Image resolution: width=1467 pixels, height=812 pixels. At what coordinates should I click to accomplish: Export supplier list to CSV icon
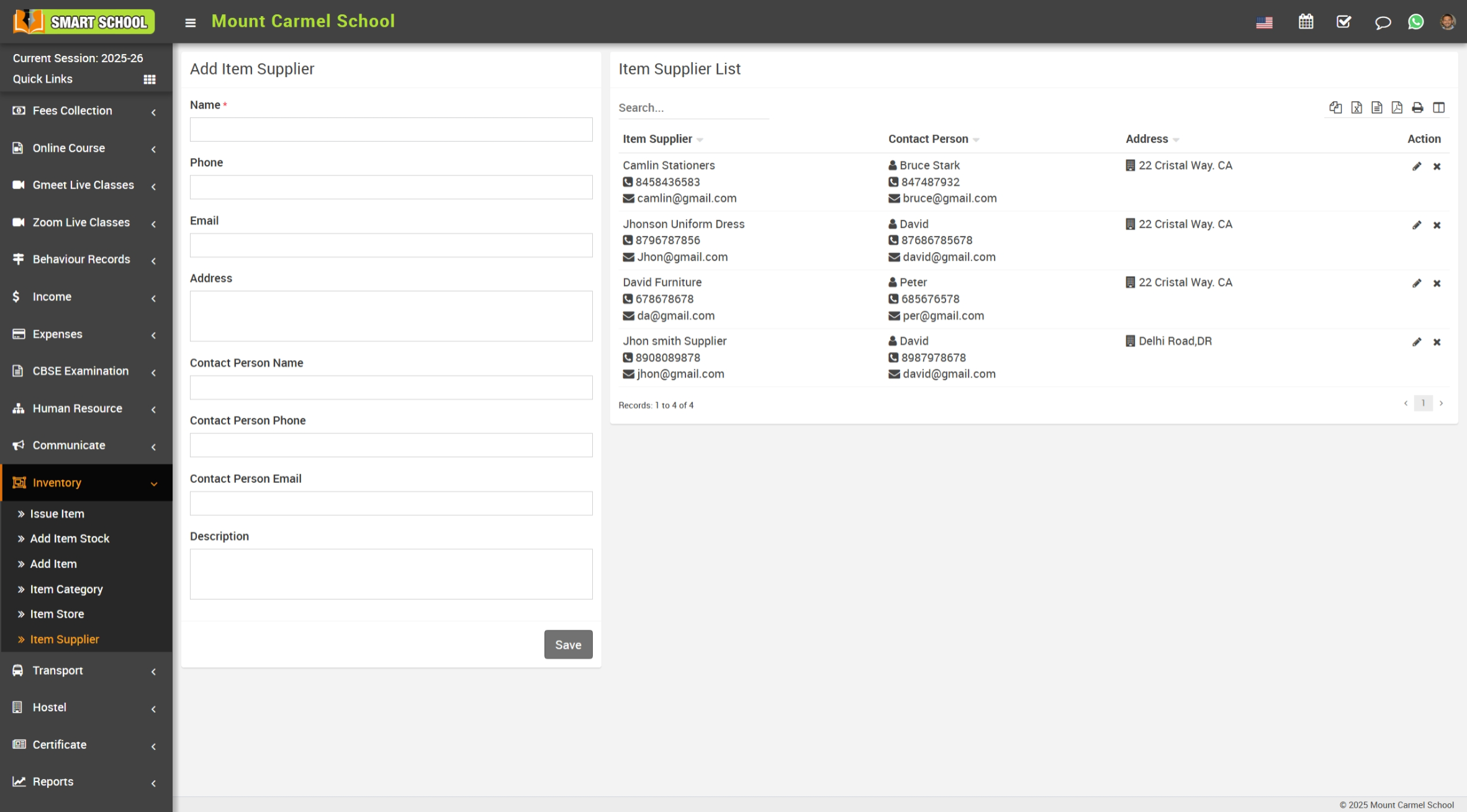point(1377,107)
